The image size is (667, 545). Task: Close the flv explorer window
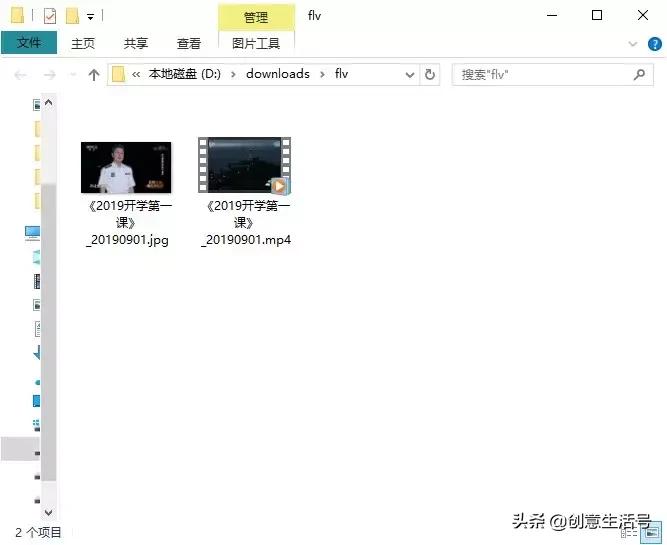pyautogui.click(x=643, y=15)
